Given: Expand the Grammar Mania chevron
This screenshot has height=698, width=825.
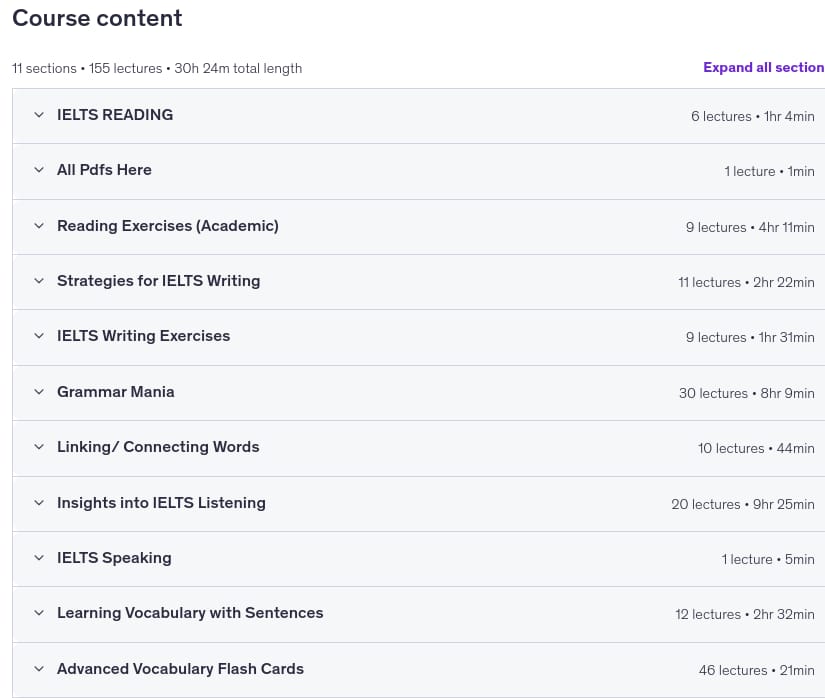Looking at the screenshot, I should point(39,392).
